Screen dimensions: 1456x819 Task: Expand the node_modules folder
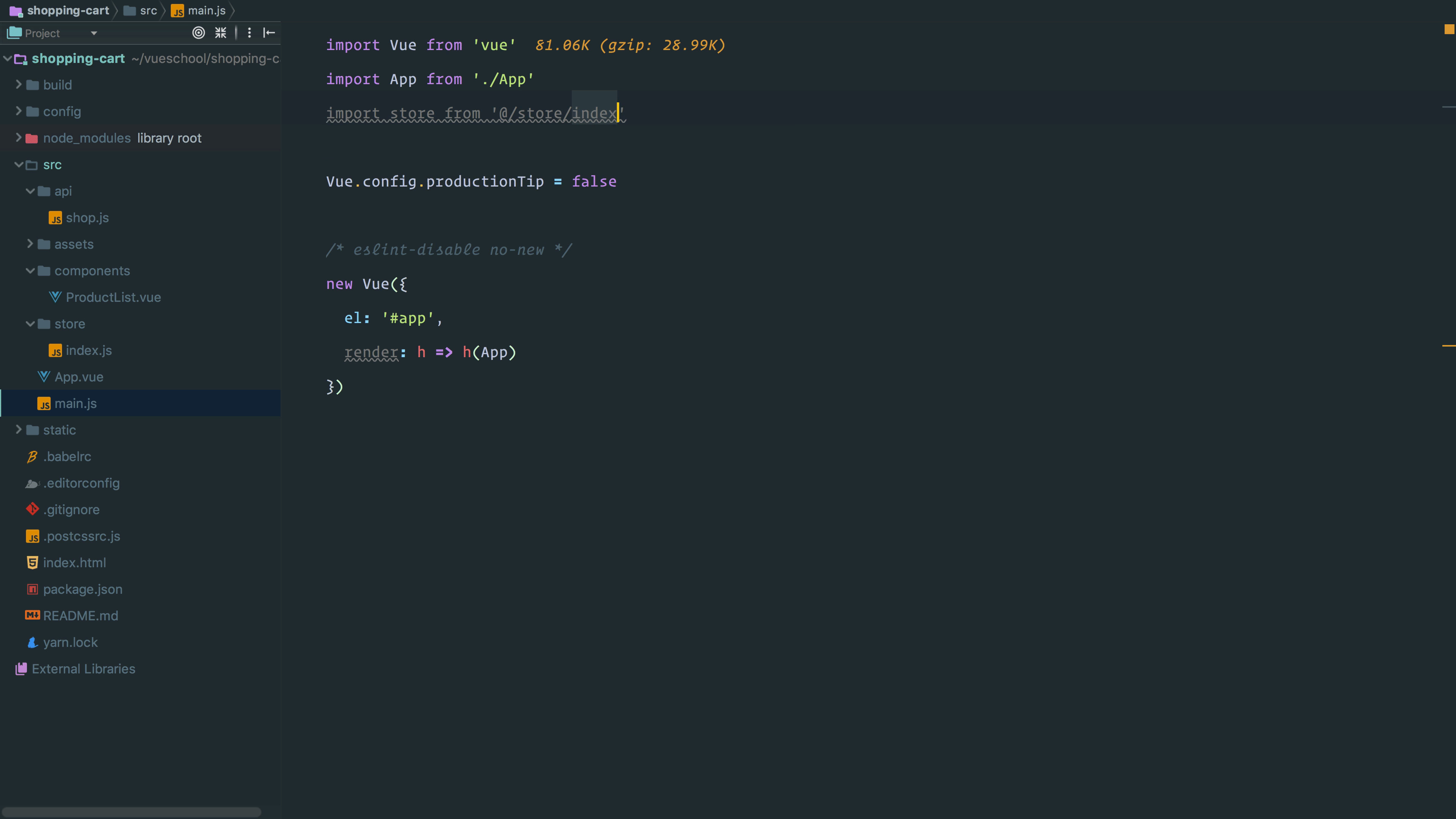coord(19,138)
